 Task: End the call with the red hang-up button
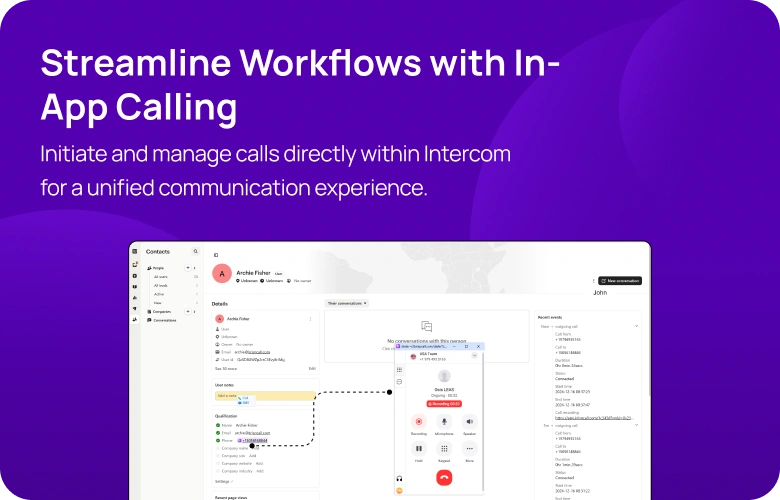pyautogui.click(x=444, y=478)
